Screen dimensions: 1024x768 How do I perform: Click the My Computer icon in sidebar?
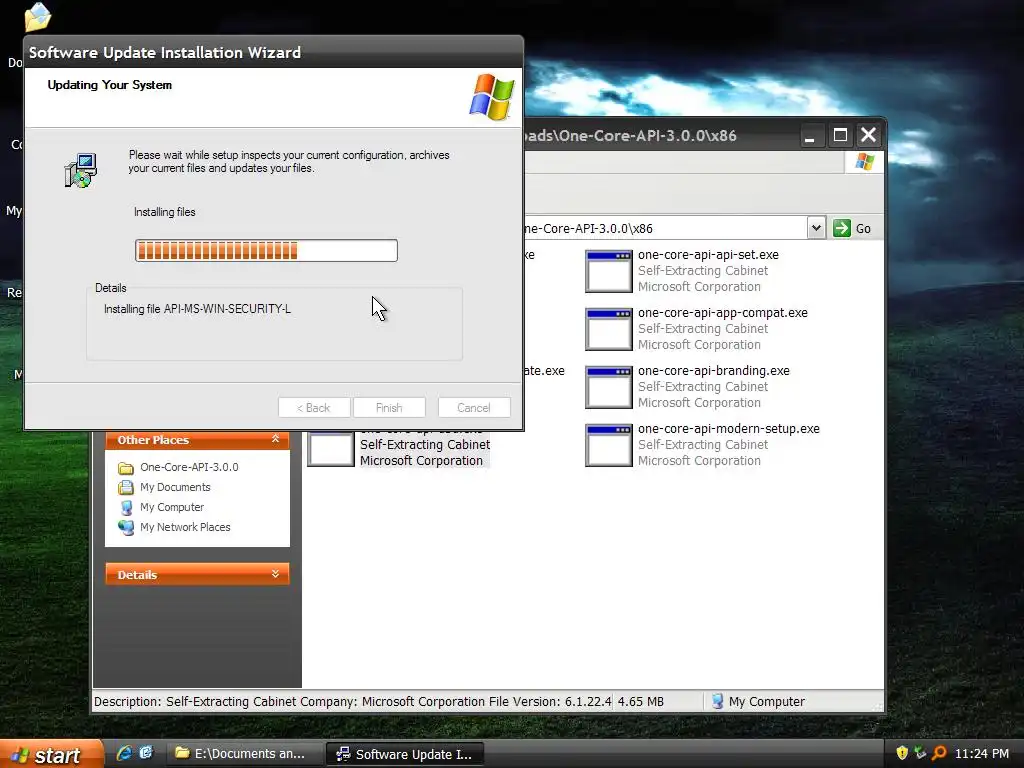[126, 507]
